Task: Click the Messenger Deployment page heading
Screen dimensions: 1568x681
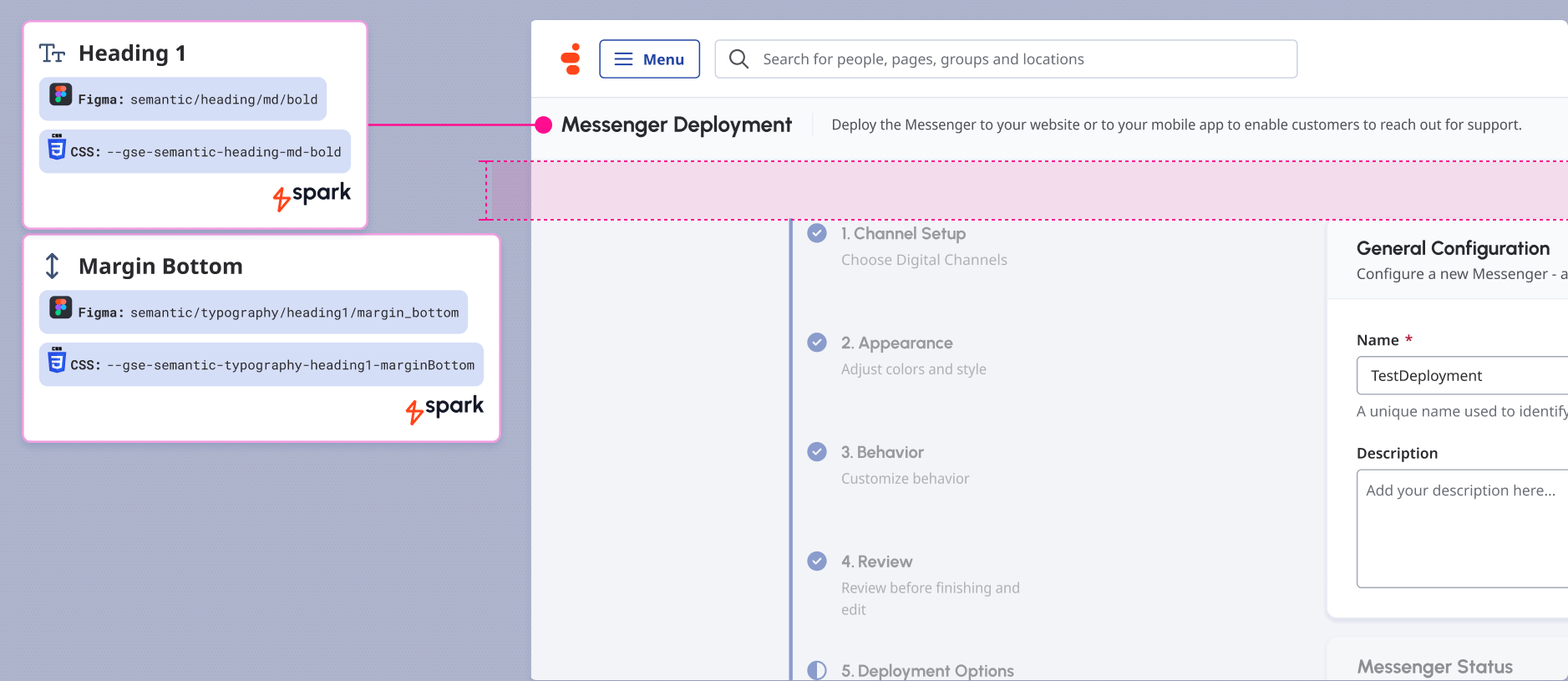Action: click(x=677, y=125)
